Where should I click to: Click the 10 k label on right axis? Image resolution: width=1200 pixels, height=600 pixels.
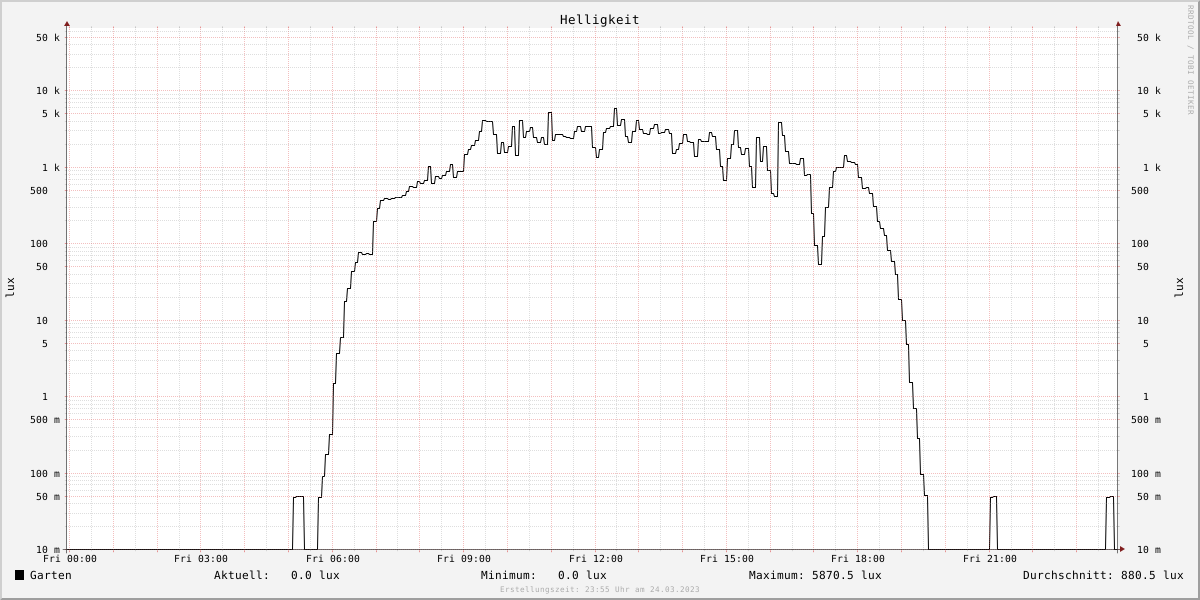pyautogui.click(x=1149, y=91)
